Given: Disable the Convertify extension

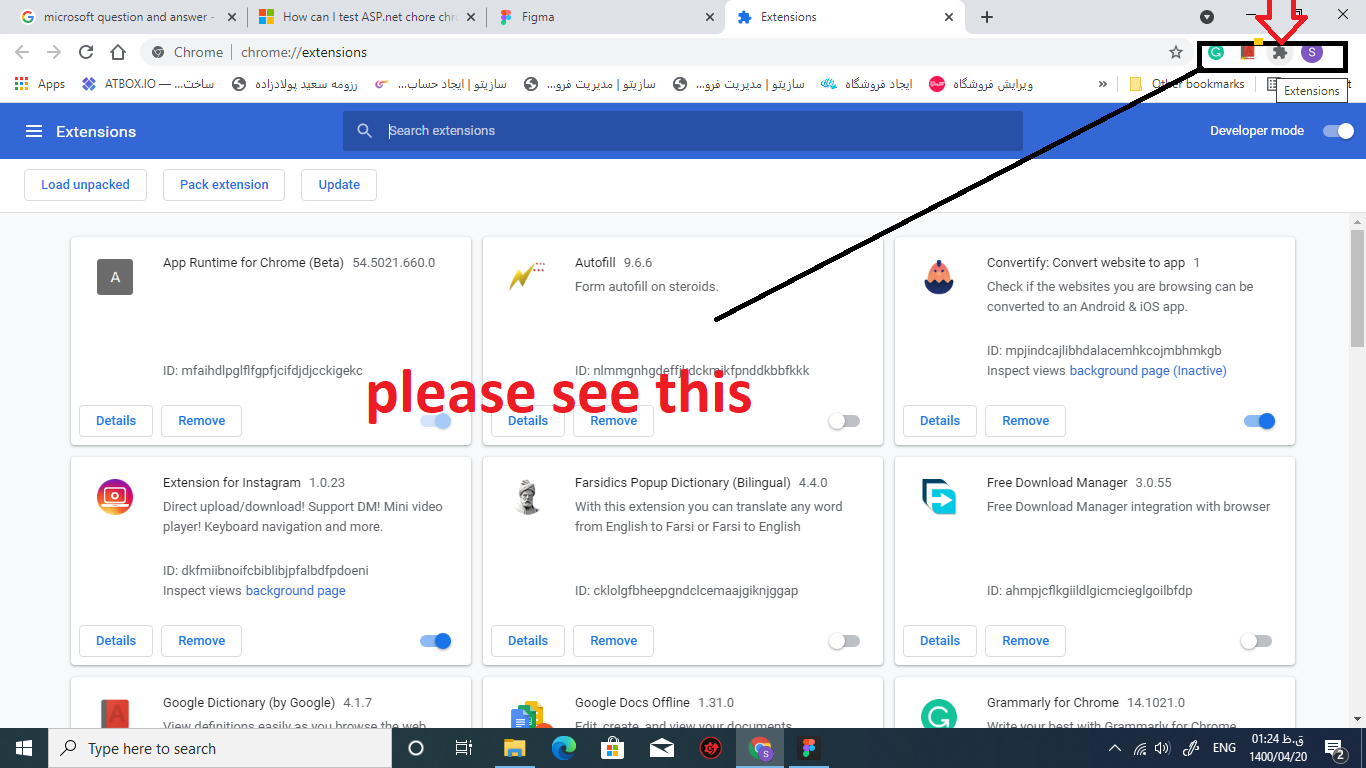Looking at the screenshot, I should (x=1260, y=421).
